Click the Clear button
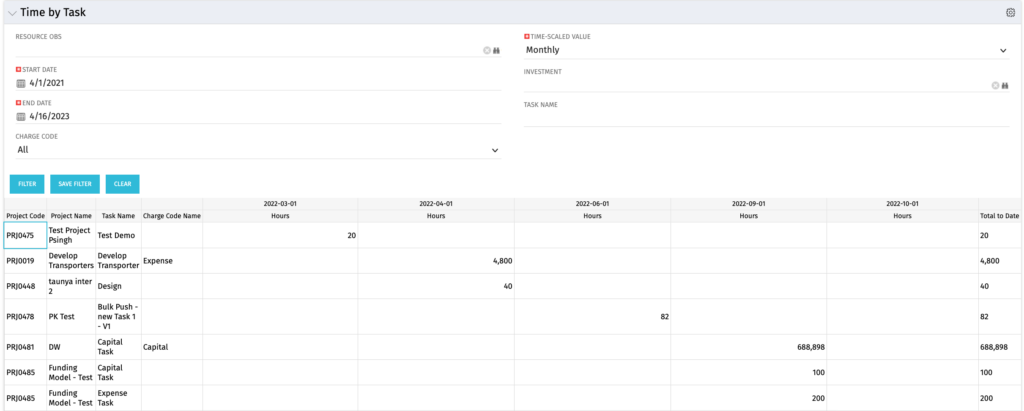 123,184
